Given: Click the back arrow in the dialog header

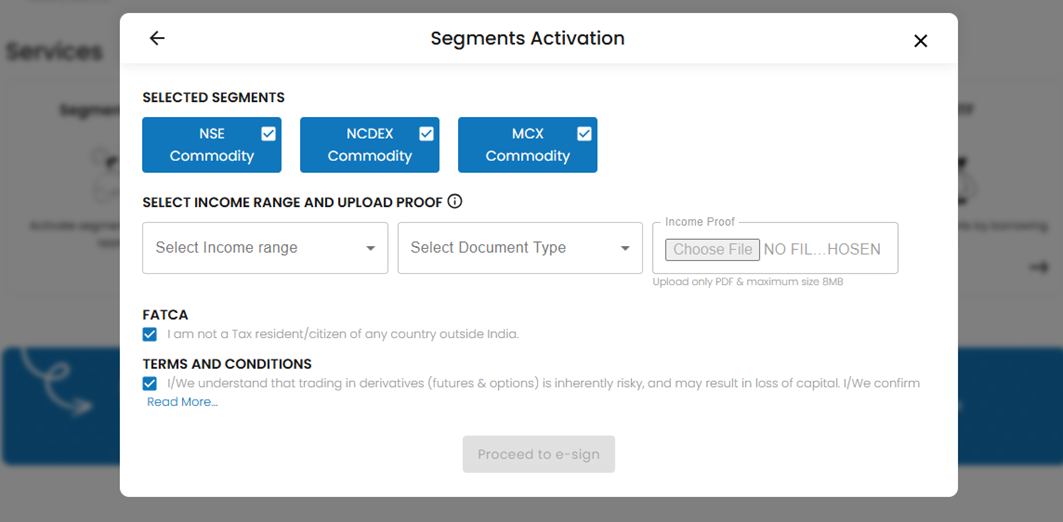Looking at the screenshot, I should pyautogui.click(x=157, y=39).
